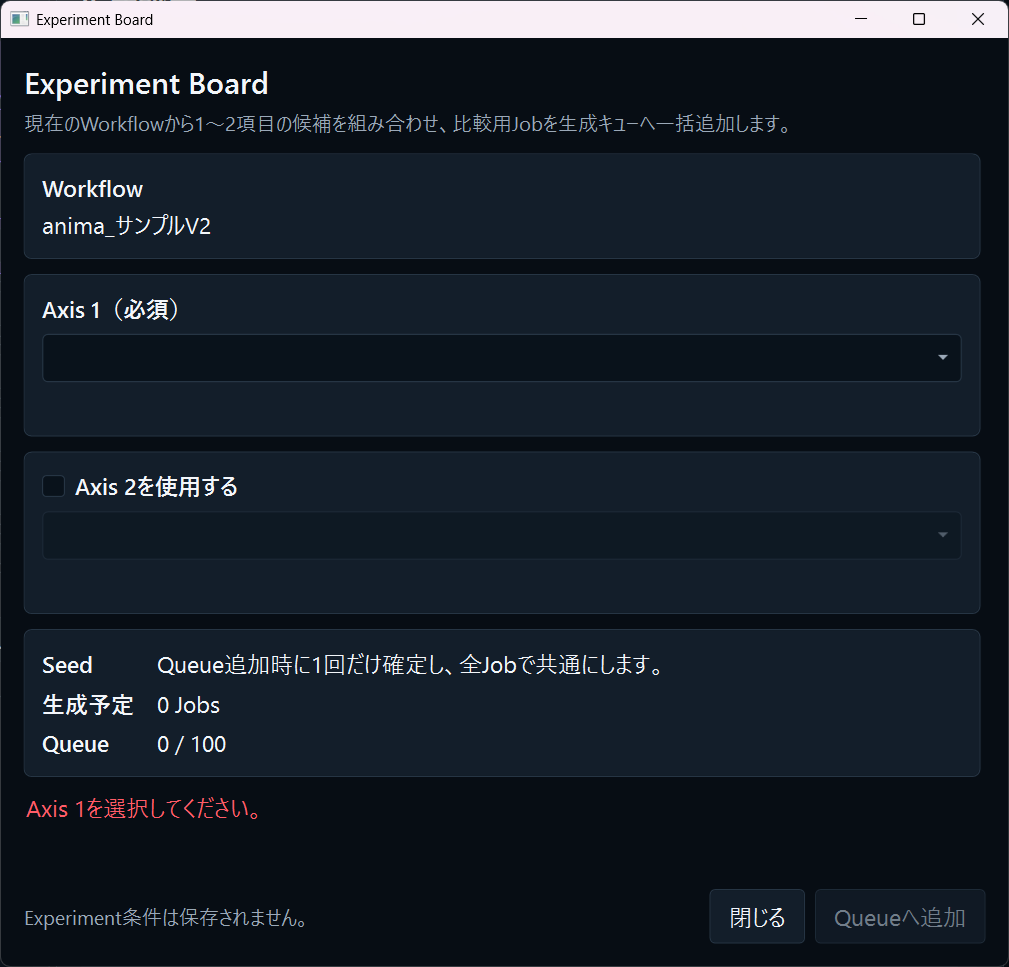Click the workflow name anima_サンプルV2

click(x=126, y=226)
